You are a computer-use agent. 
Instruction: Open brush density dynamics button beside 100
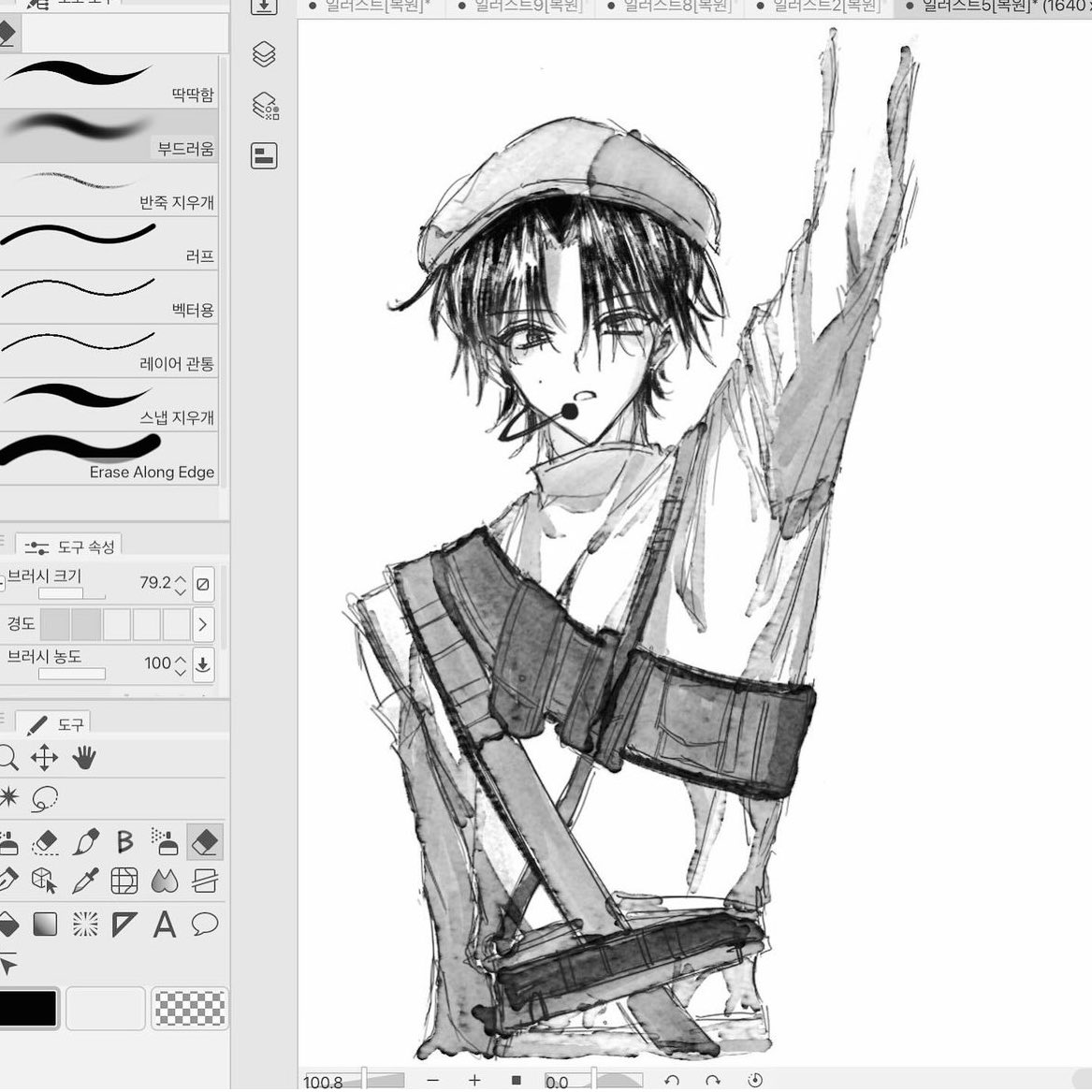click(203, 663)
